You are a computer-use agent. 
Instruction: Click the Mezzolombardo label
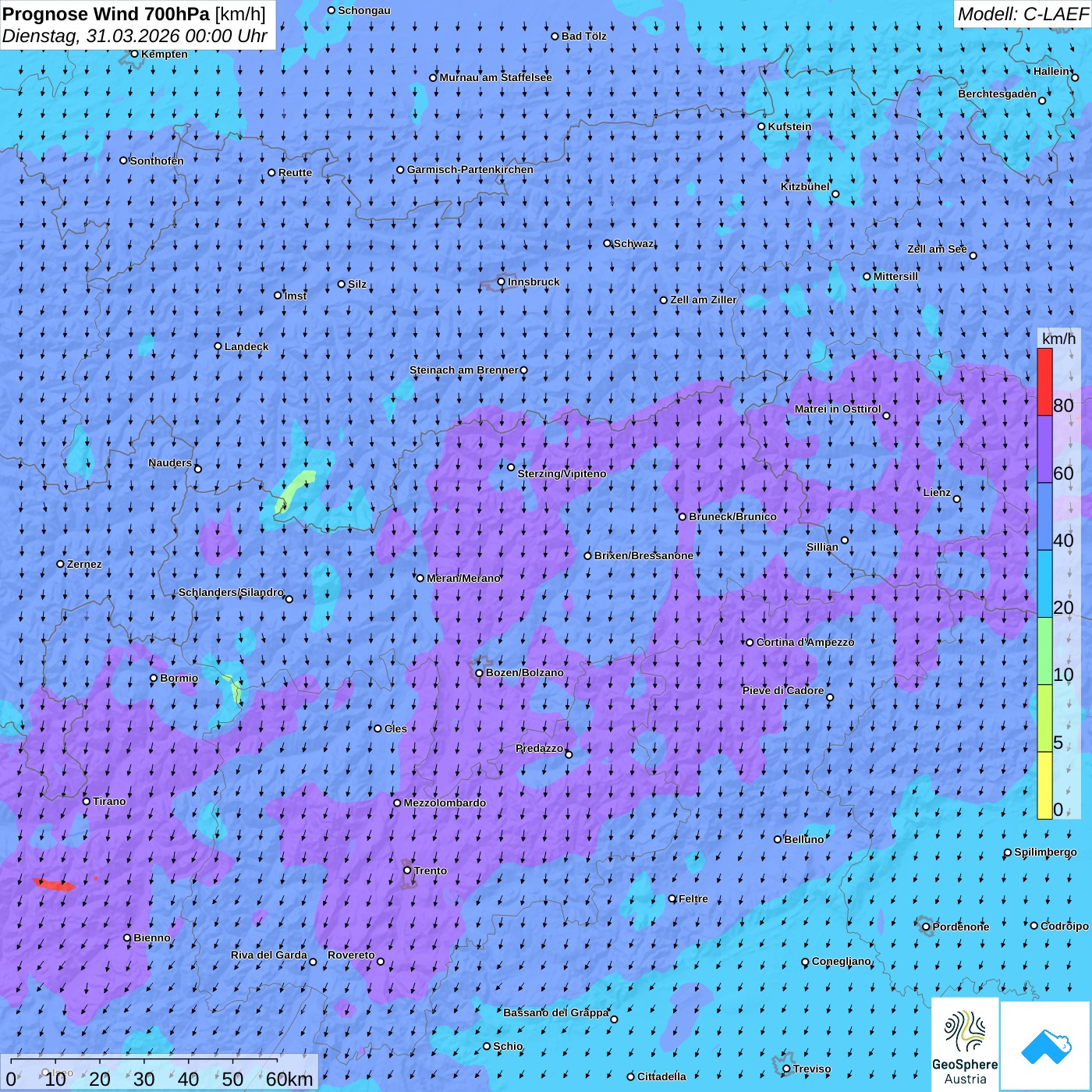pyautogui.click(x=445, y=803)
